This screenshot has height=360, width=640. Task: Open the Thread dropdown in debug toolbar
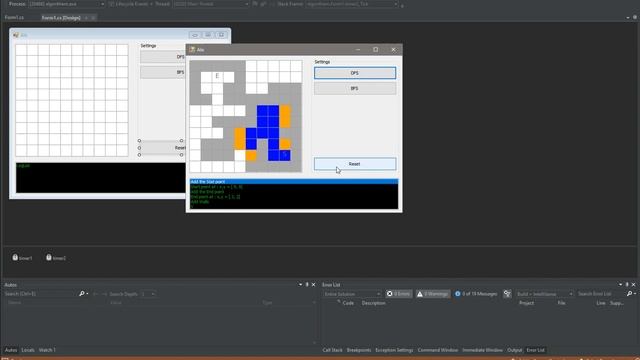point(211,4)
